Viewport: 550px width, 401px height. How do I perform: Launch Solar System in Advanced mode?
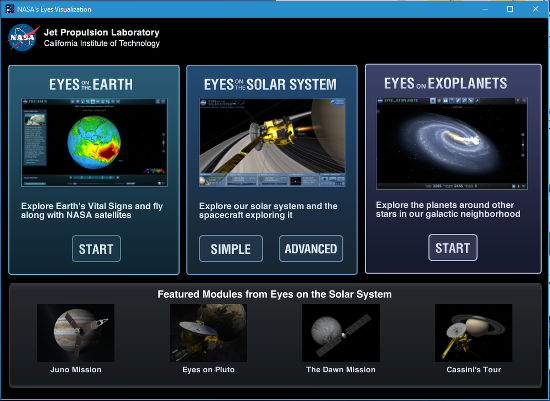[311, 249]
